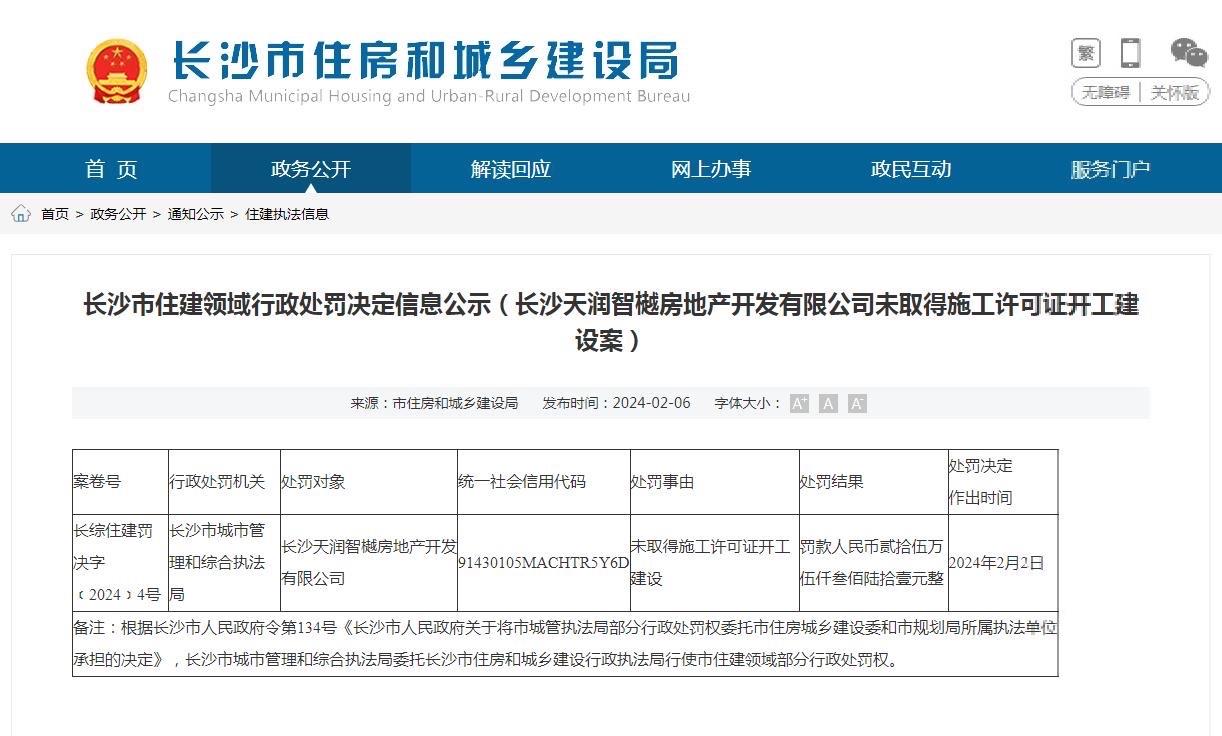The width and height of the screenshot is (1222, 736).
Task: Open the 网上办事 navigation tab
Action: coord(711,169)
